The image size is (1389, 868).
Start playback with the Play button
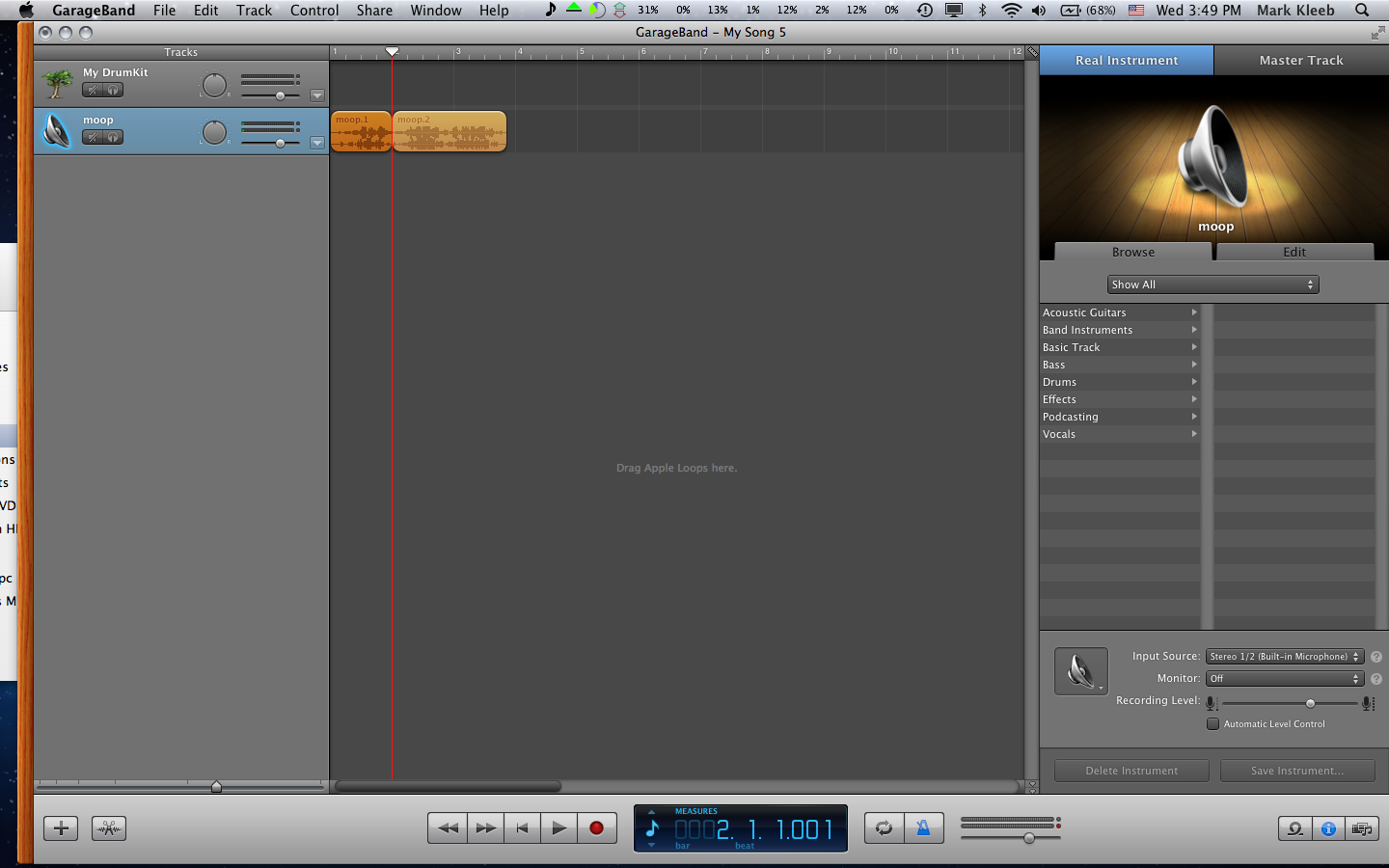pos(558,828)
